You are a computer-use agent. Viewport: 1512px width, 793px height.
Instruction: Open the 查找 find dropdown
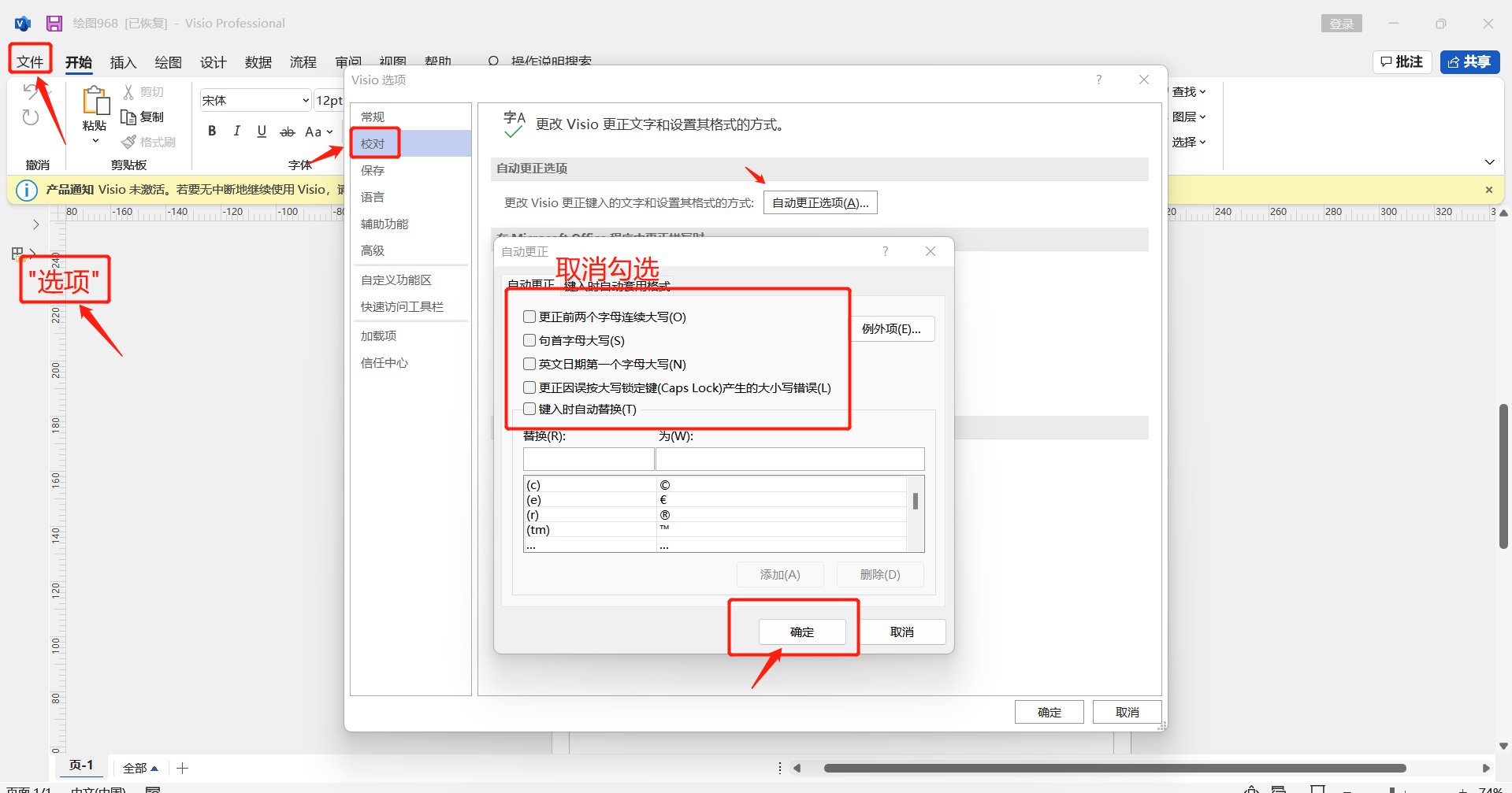(x=1189, y=92)
